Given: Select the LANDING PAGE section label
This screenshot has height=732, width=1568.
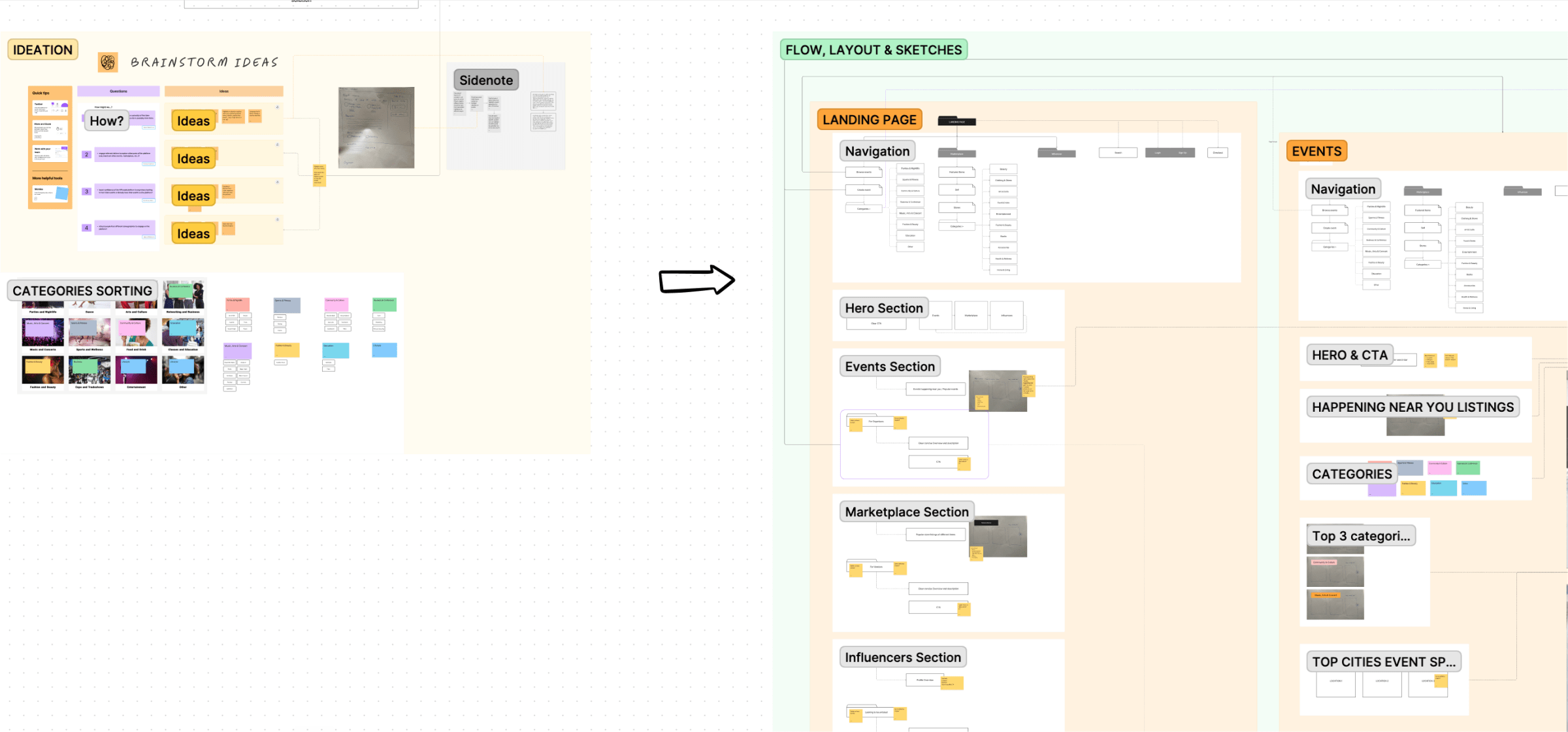Looking at the screenshot, I should point(869,119).
